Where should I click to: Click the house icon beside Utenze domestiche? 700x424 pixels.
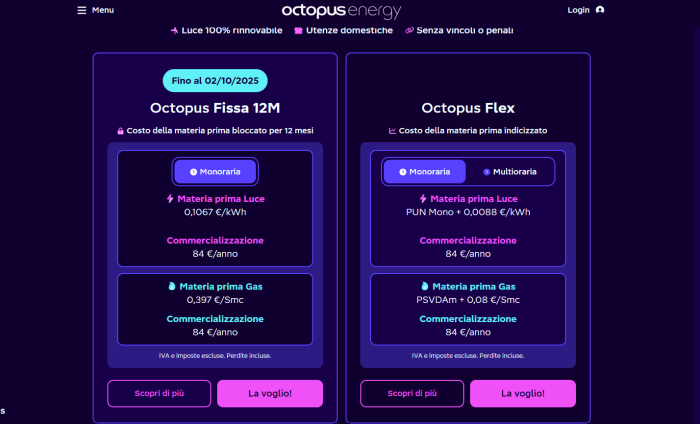[298, 31]
